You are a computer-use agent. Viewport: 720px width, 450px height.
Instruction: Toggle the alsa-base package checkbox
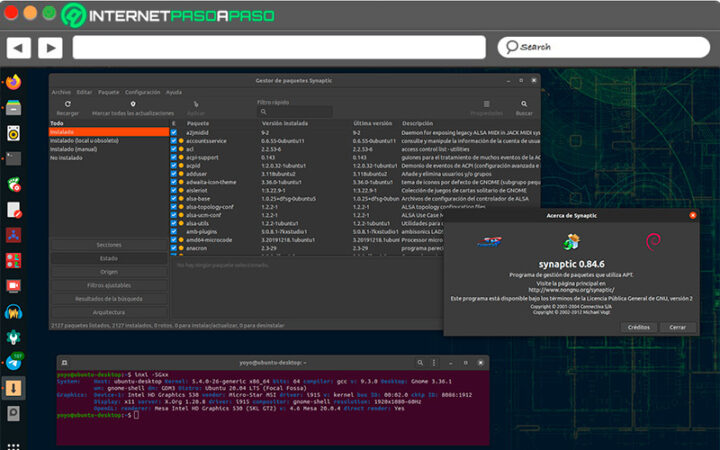point(174,198)
